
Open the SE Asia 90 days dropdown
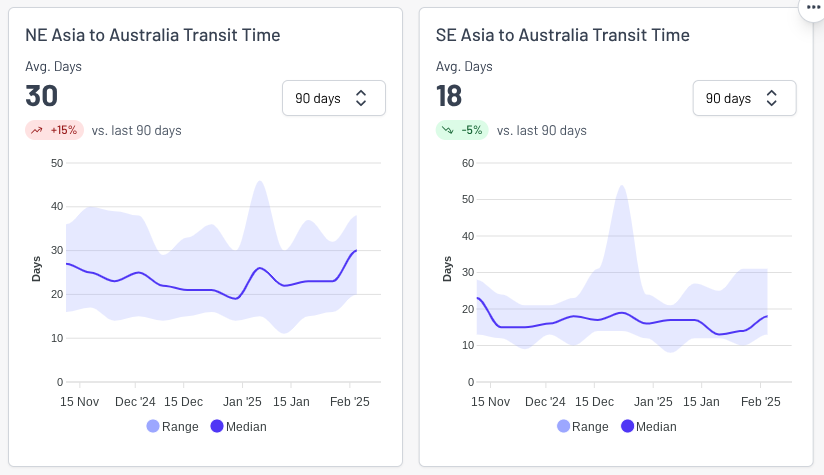click(744, 98)
